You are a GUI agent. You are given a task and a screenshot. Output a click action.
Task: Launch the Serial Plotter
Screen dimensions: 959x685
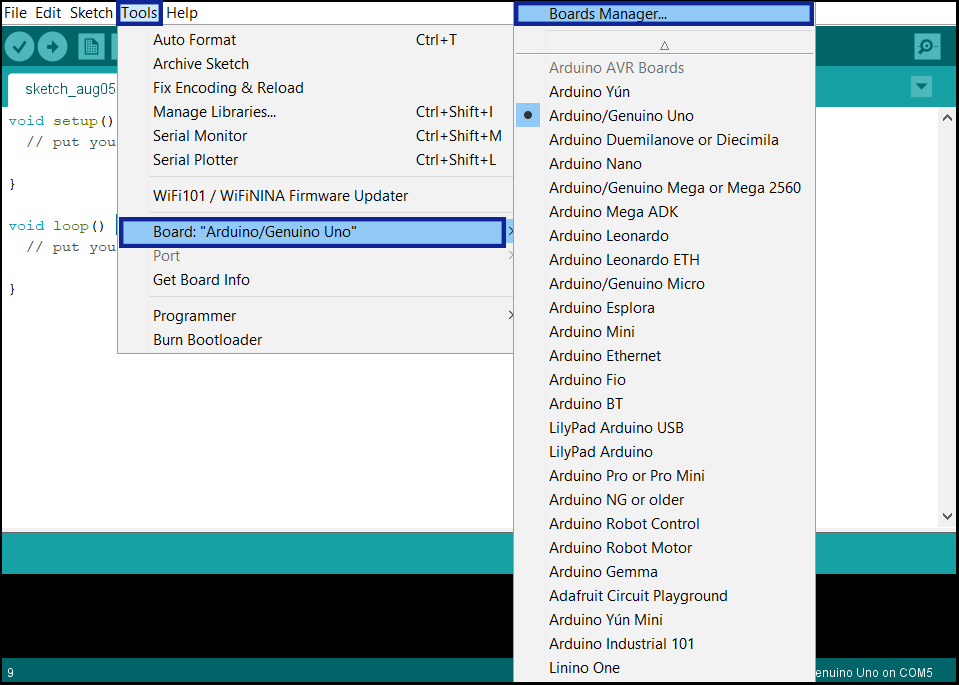(x=195, y=160)
